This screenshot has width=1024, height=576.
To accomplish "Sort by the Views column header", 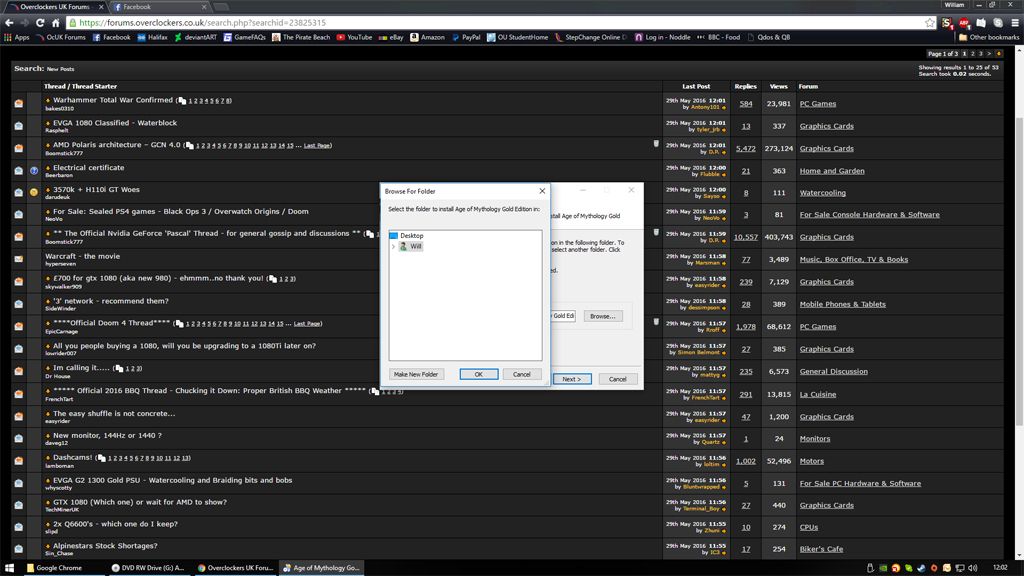I will coord(778,86).
